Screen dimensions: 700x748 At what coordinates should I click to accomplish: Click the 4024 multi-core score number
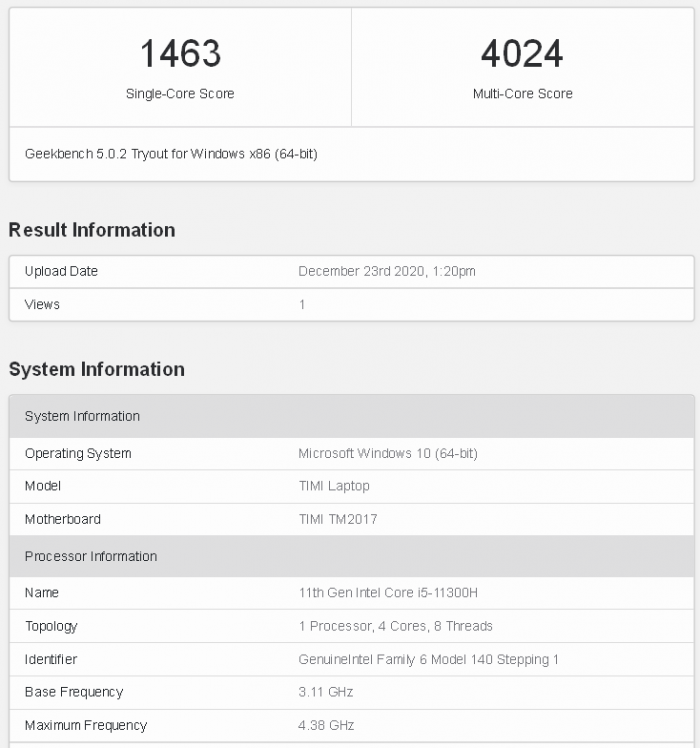tap(522, 54)
